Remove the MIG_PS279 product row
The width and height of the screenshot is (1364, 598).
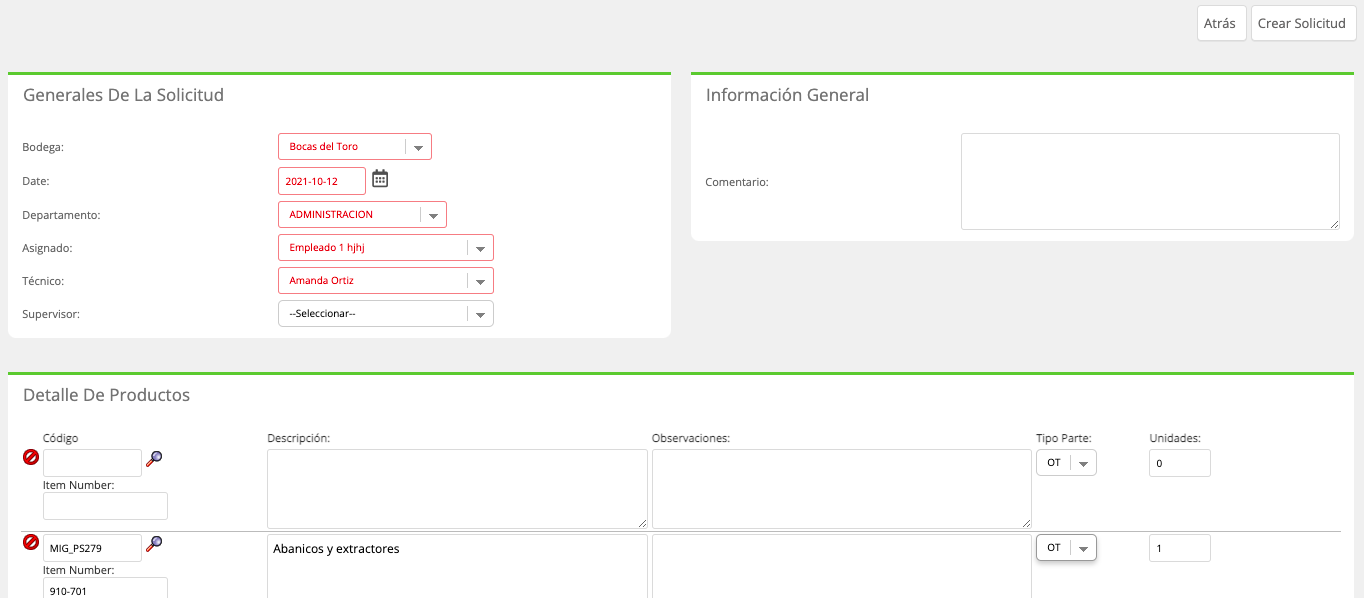(31, 542)
